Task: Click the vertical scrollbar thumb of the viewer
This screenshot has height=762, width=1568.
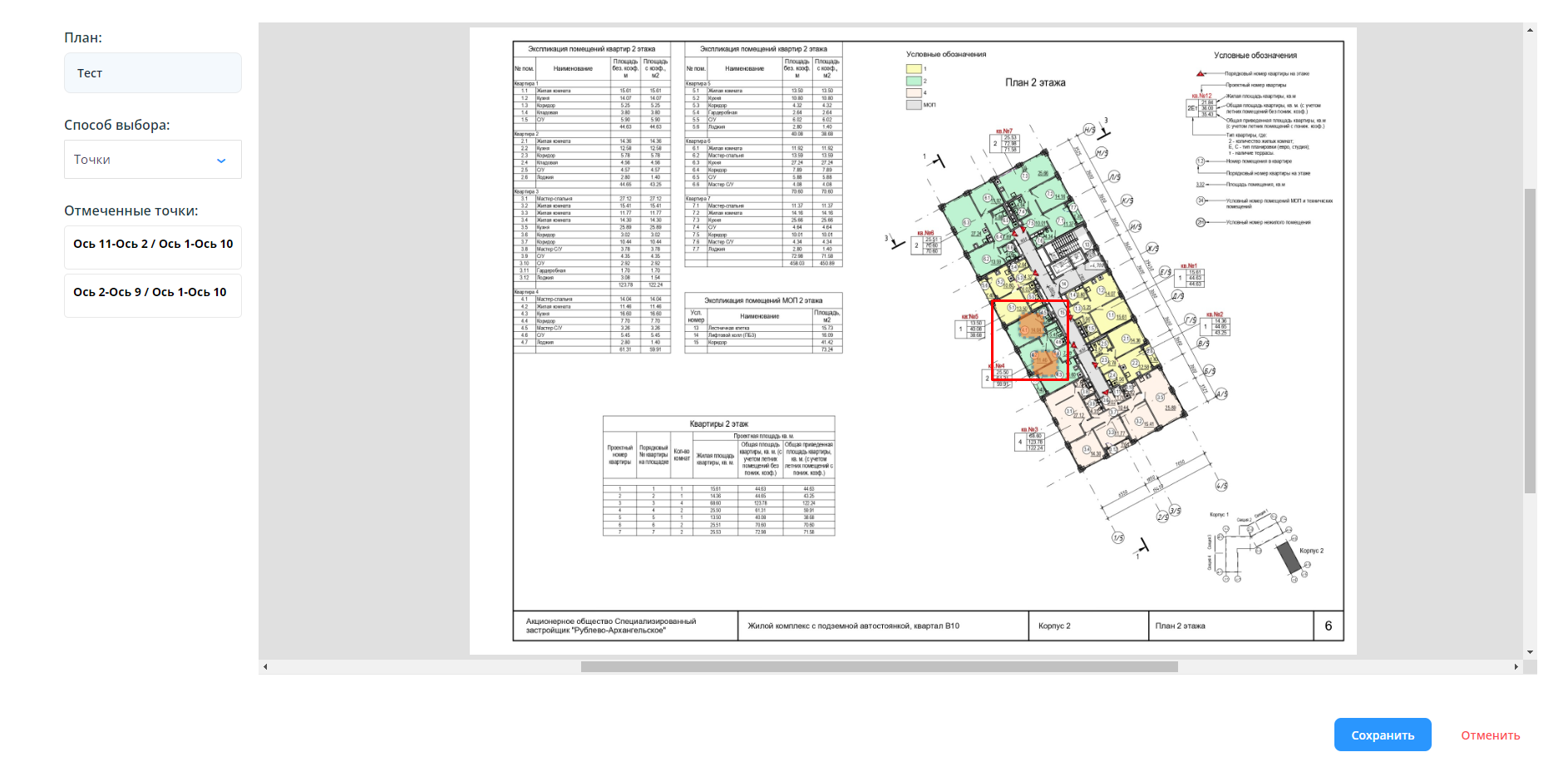Action: coord(1530,341)
